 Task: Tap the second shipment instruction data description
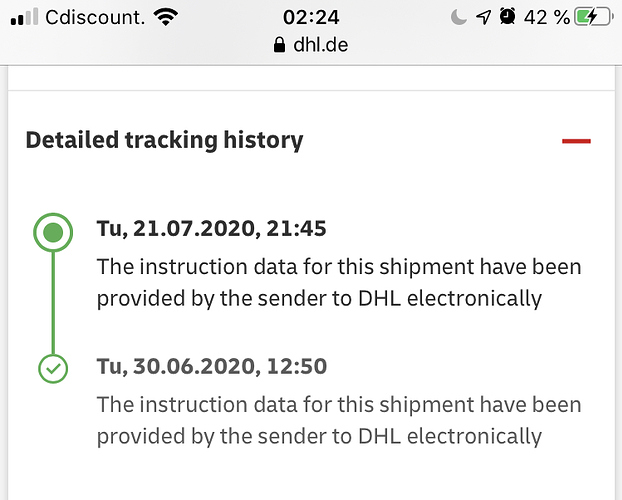pyautogui.click(x=339, y=420)
